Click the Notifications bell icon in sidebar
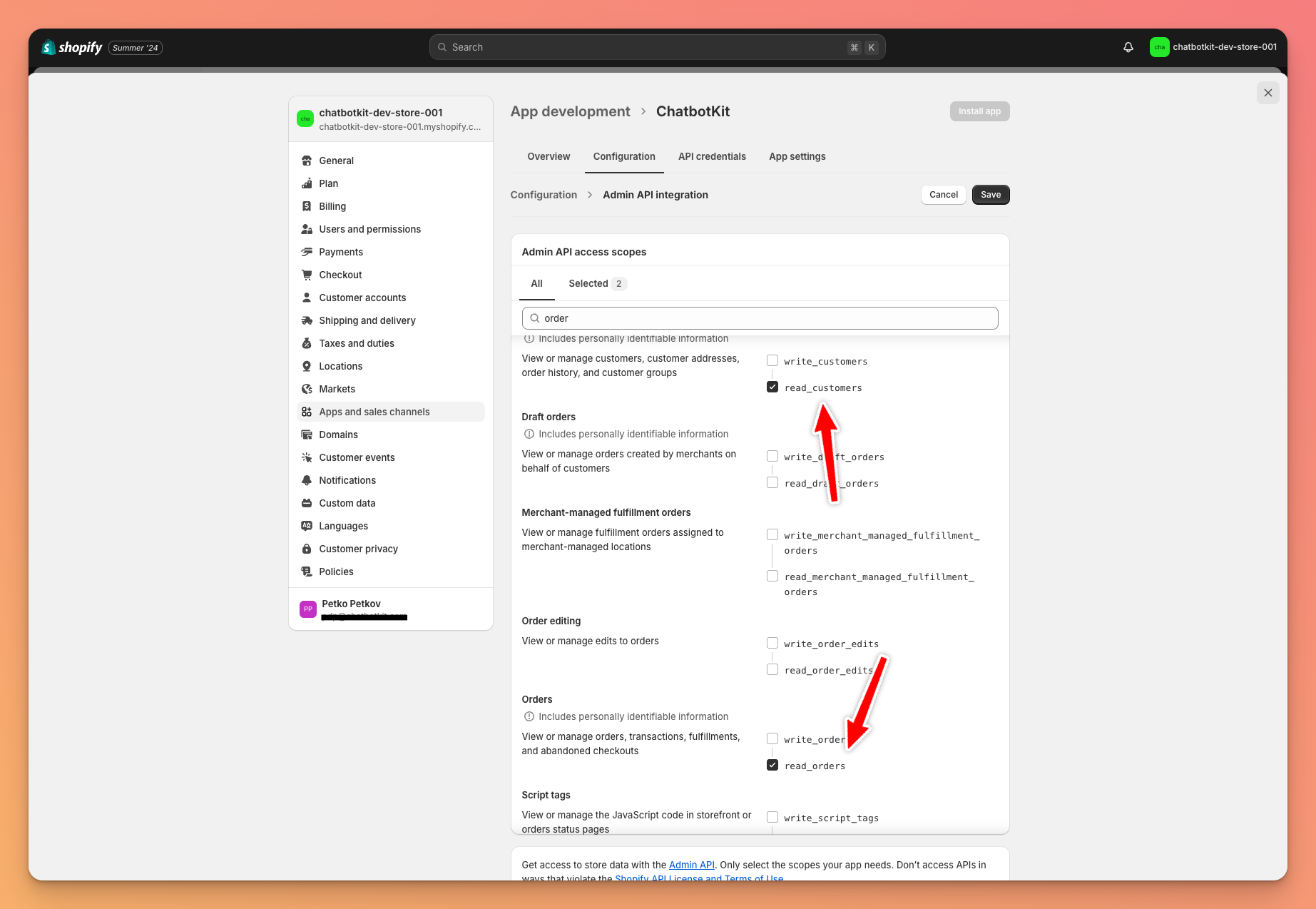1316x909 pixels. [x=307, y=480]
